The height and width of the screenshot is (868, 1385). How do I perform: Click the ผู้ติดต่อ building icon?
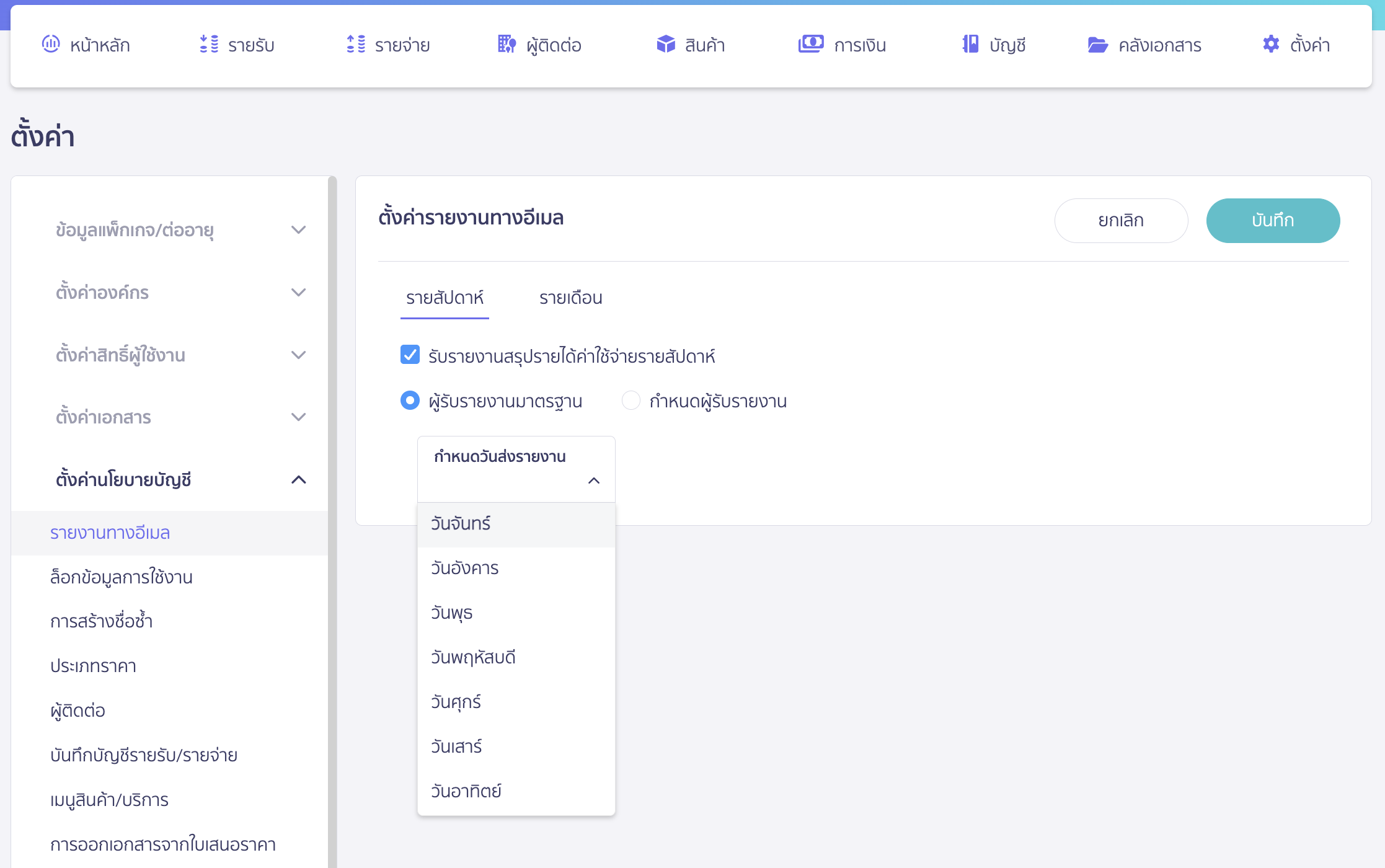(x=507, y=44)
